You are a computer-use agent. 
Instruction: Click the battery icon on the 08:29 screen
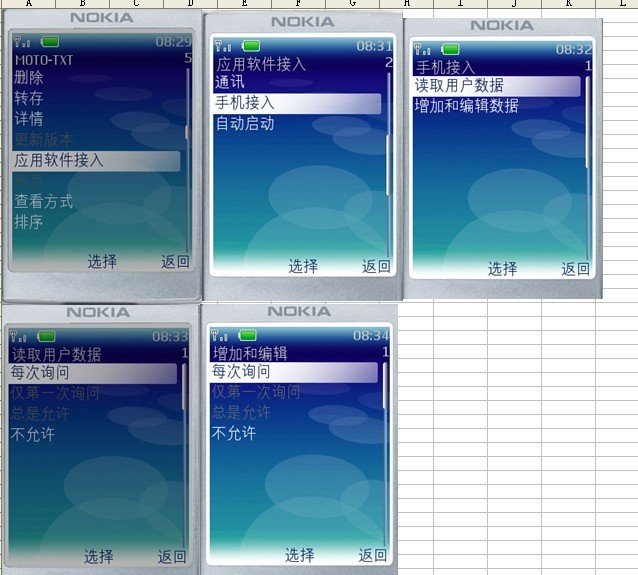[49, 42]
